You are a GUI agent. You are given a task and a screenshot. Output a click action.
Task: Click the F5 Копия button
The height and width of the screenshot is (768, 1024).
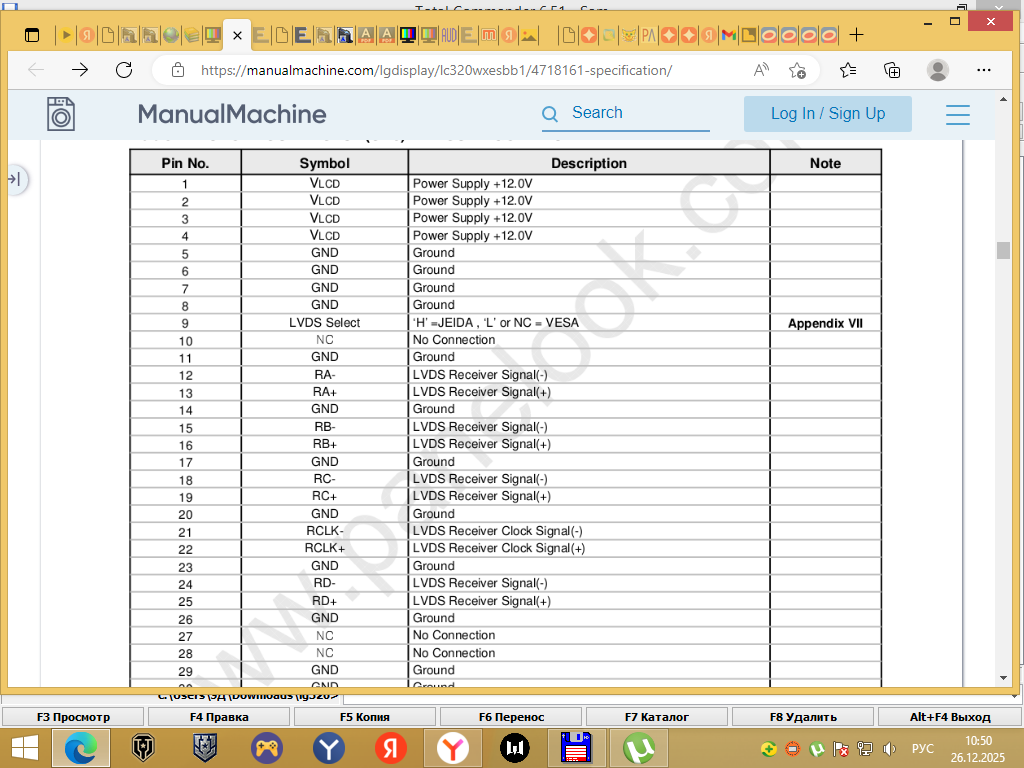(x=365, y=716)
